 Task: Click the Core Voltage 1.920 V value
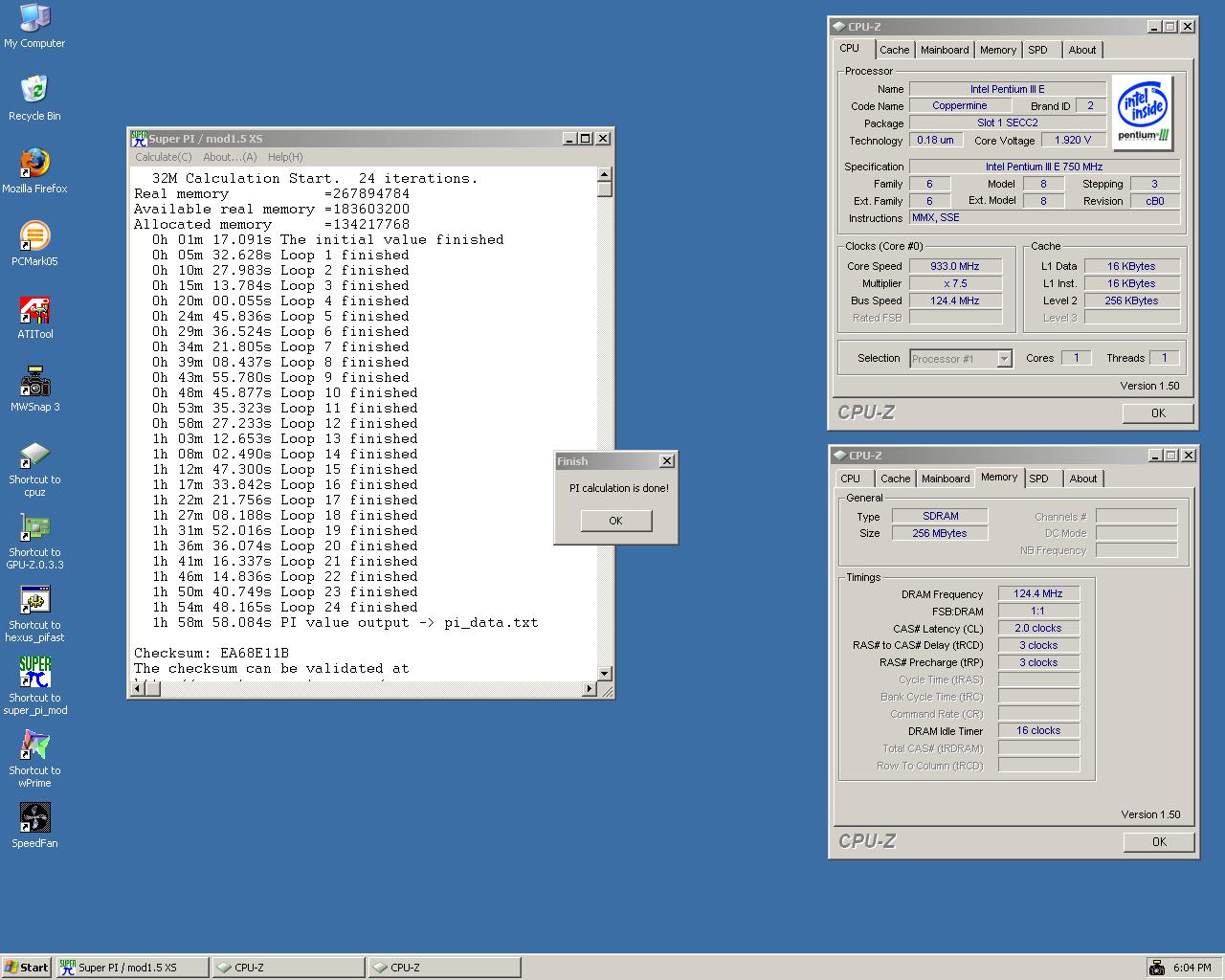coord(1073,141)
